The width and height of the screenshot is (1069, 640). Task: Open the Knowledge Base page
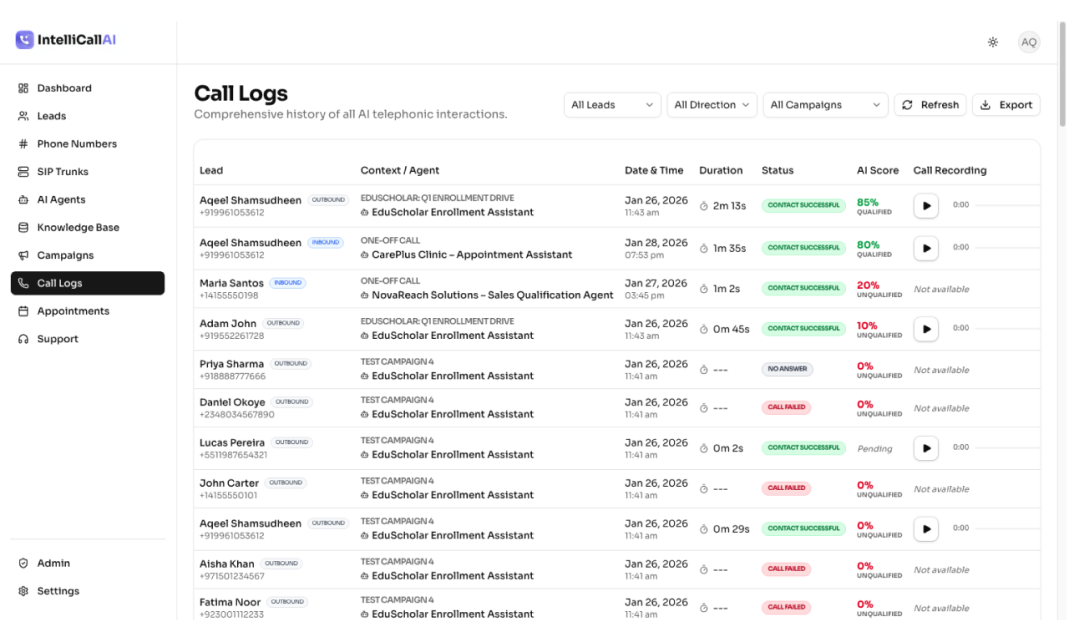coord(87,228)
